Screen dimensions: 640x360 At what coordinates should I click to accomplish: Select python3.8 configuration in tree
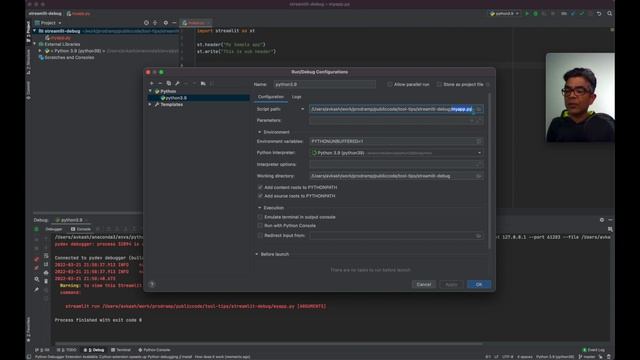click(199, 98)
